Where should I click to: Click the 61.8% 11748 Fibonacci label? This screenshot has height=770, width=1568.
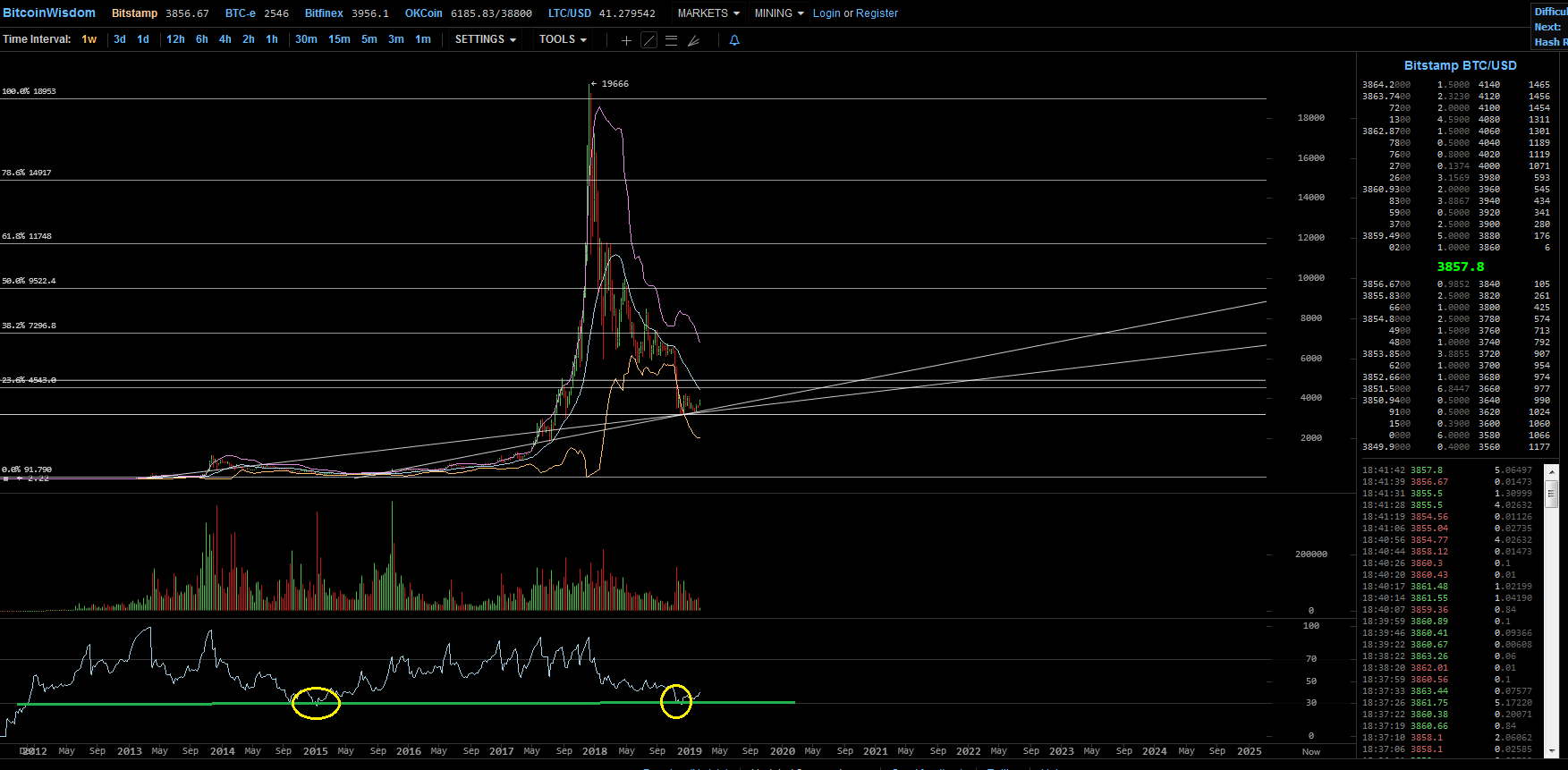27,236
